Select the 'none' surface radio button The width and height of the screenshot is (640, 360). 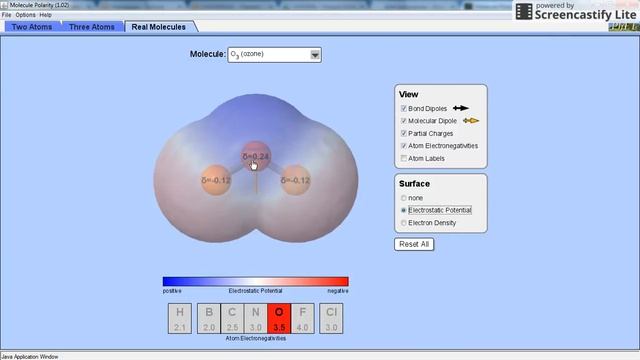pos(404,198)
